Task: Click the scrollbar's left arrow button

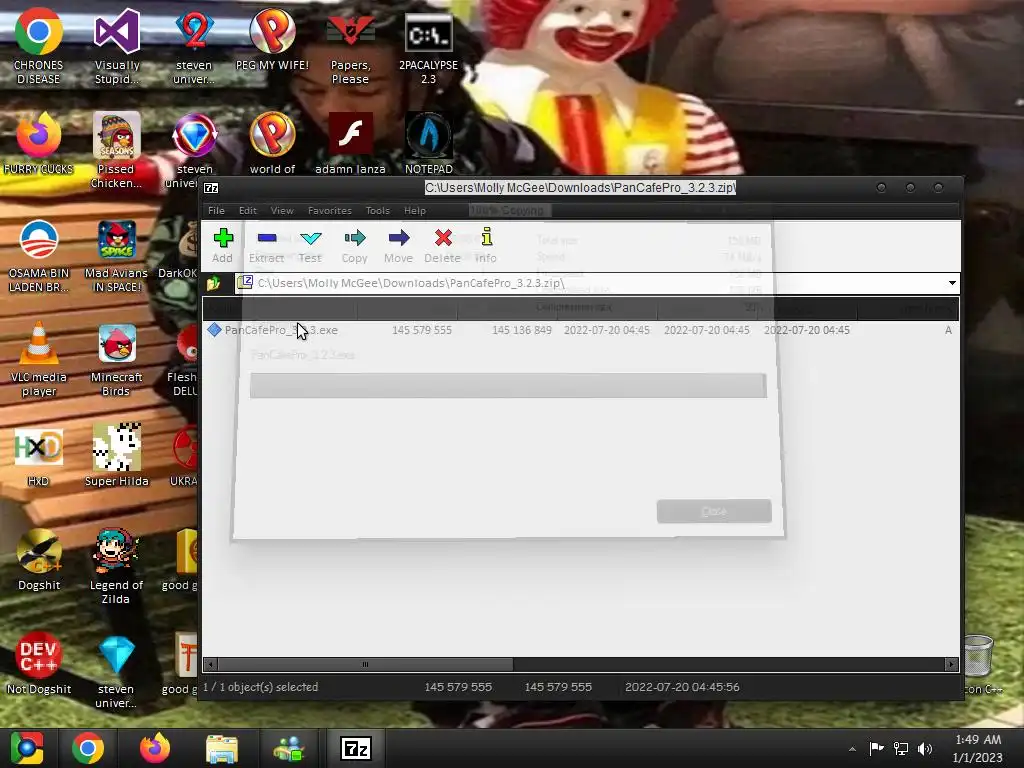Action: click(210, 664)
